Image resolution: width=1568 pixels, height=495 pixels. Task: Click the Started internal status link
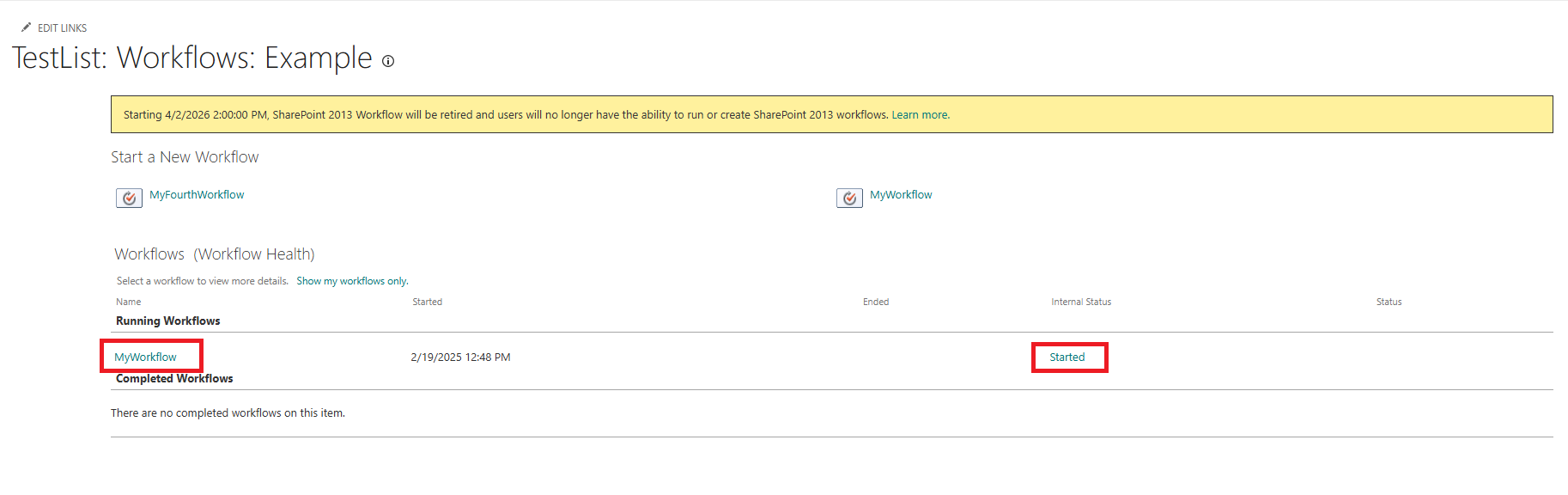[1067, 357]
